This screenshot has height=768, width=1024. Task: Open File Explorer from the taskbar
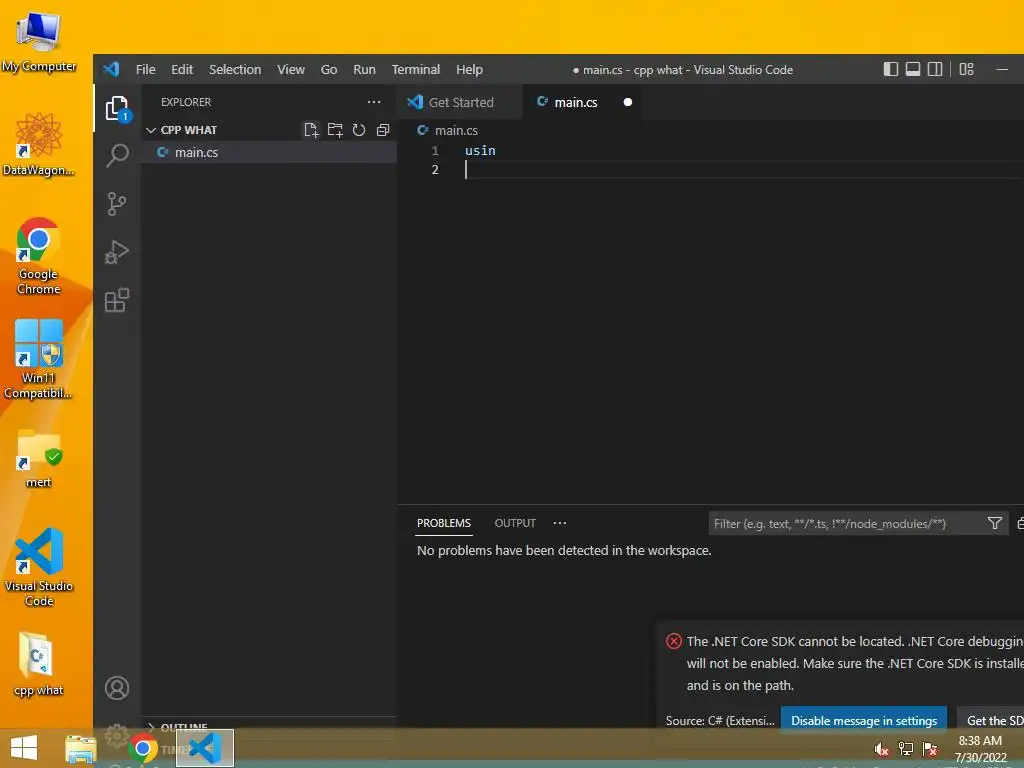click(x=81, y=748)
